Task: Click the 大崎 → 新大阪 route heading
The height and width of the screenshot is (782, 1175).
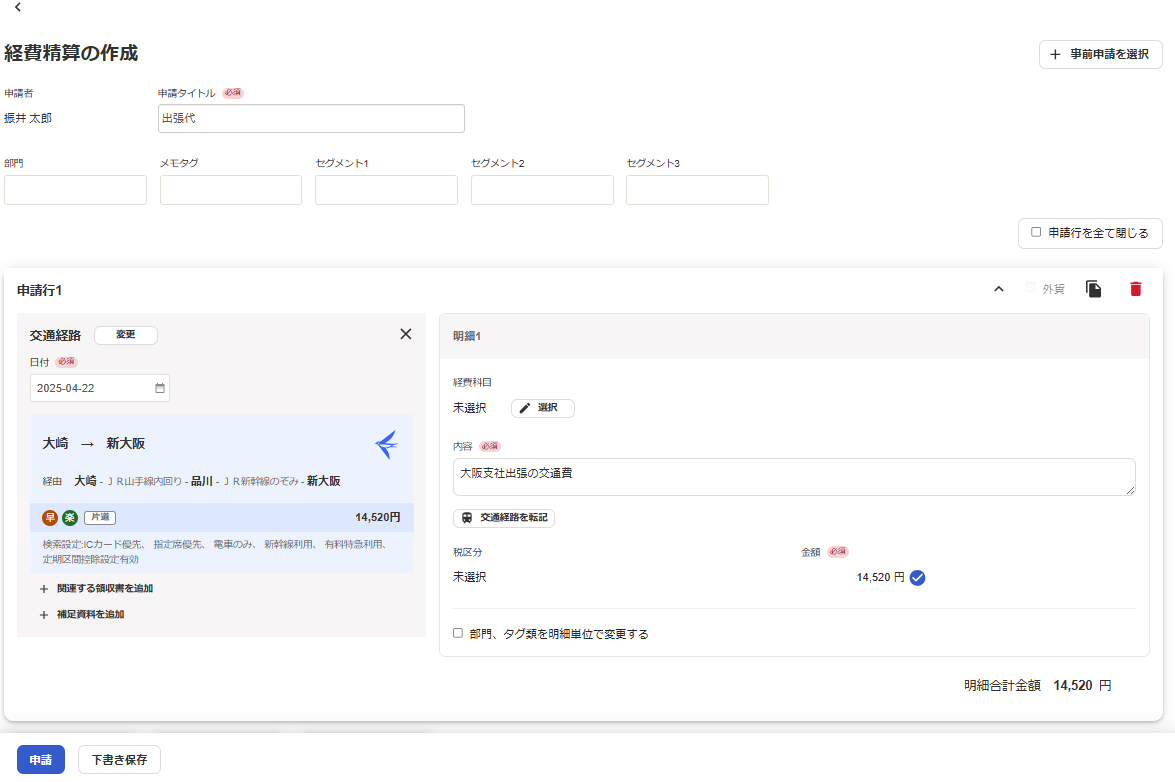Action: coord(94,443)
